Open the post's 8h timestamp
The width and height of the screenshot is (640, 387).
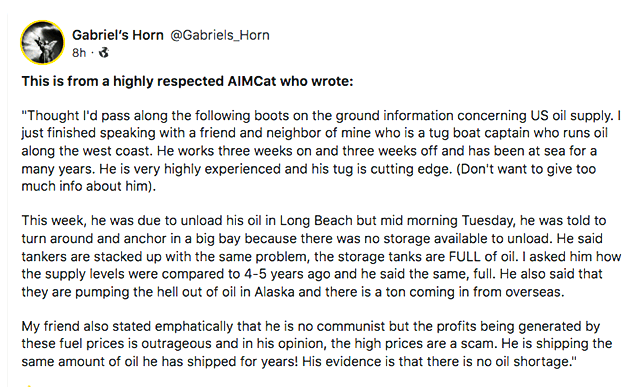pyautogui.click(x=79, y=53)
